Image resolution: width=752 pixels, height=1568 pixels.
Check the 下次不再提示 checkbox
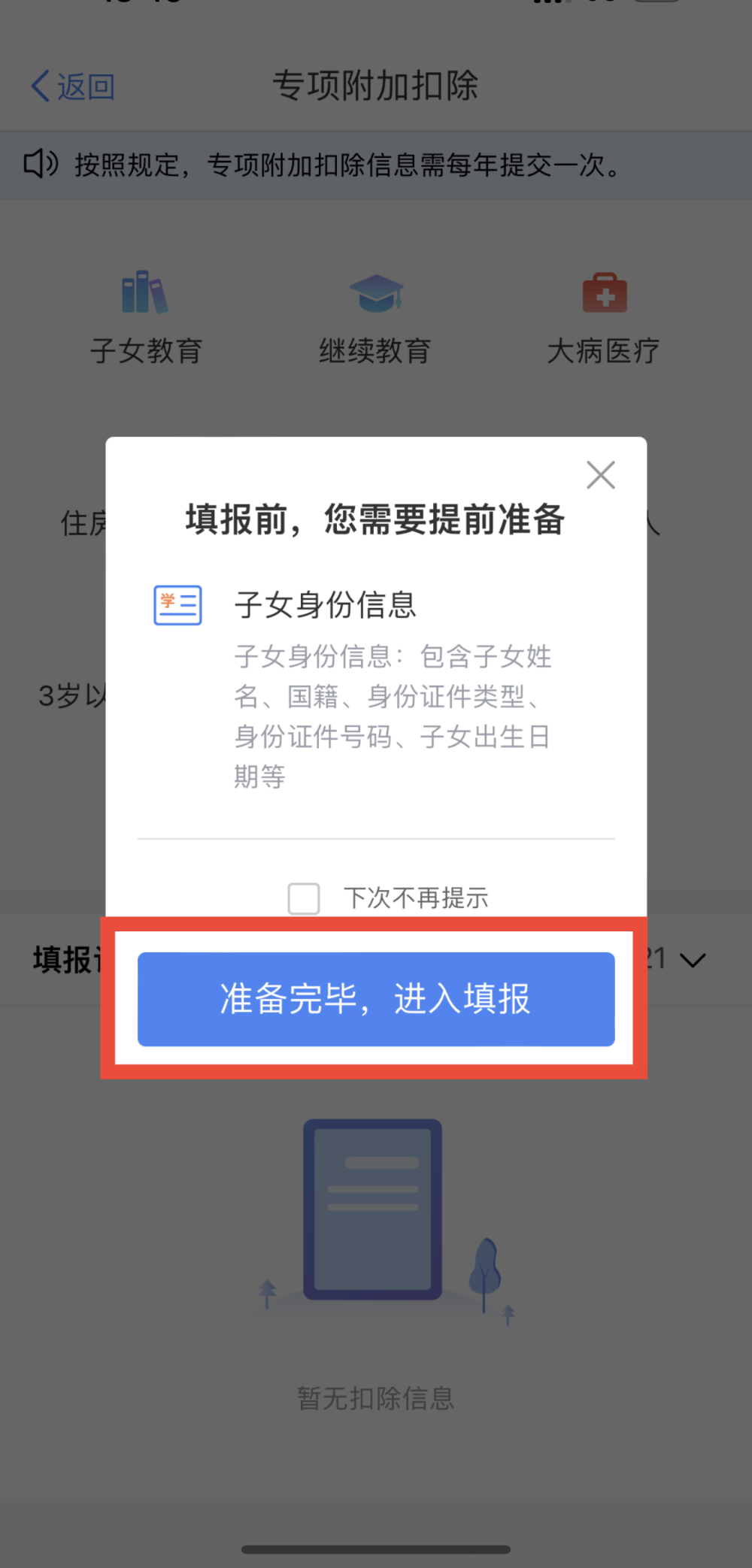point(304,898)
